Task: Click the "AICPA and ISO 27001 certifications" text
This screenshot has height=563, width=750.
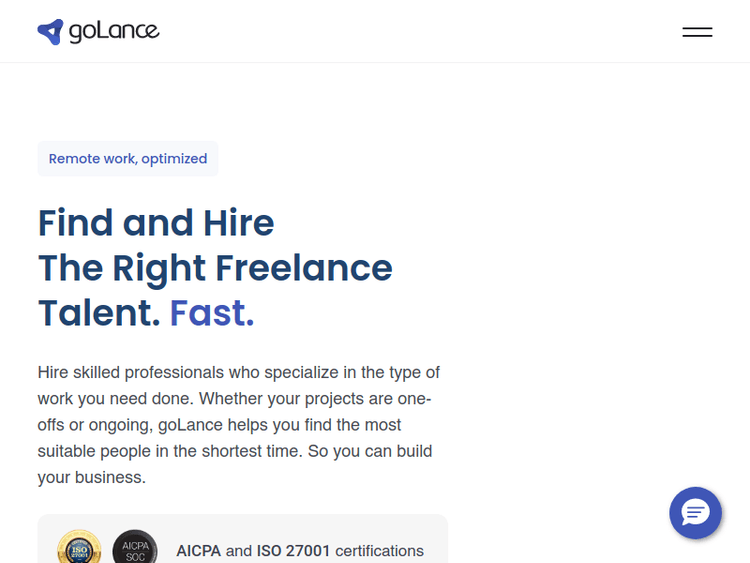Action: [300, 551]
